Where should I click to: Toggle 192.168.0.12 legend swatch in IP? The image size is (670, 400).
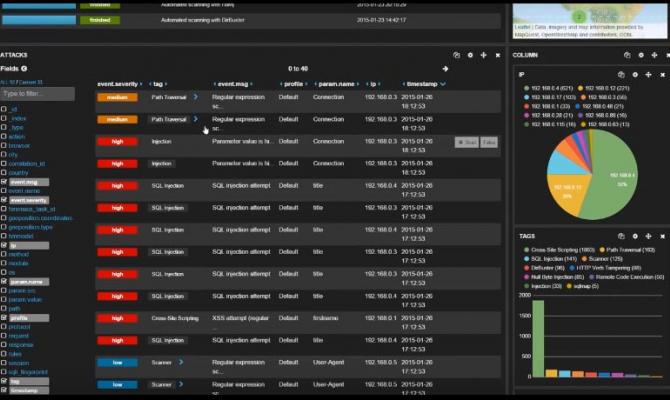click(x=580, y=88)
